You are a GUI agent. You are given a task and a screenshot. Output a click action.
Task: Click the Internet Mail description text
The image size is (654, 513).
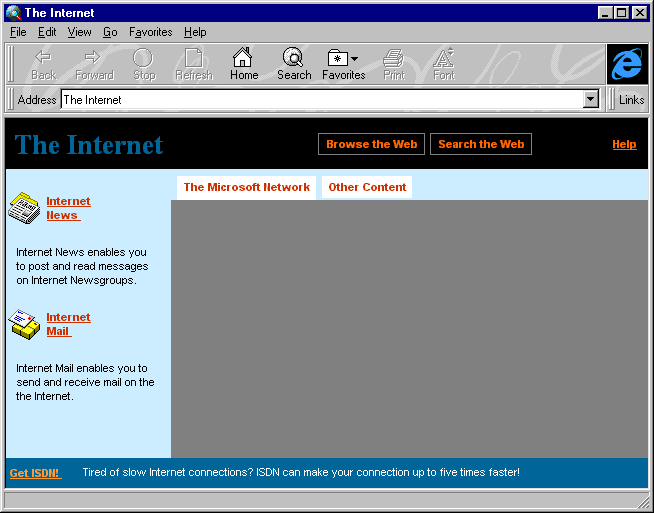pos(85,382)
